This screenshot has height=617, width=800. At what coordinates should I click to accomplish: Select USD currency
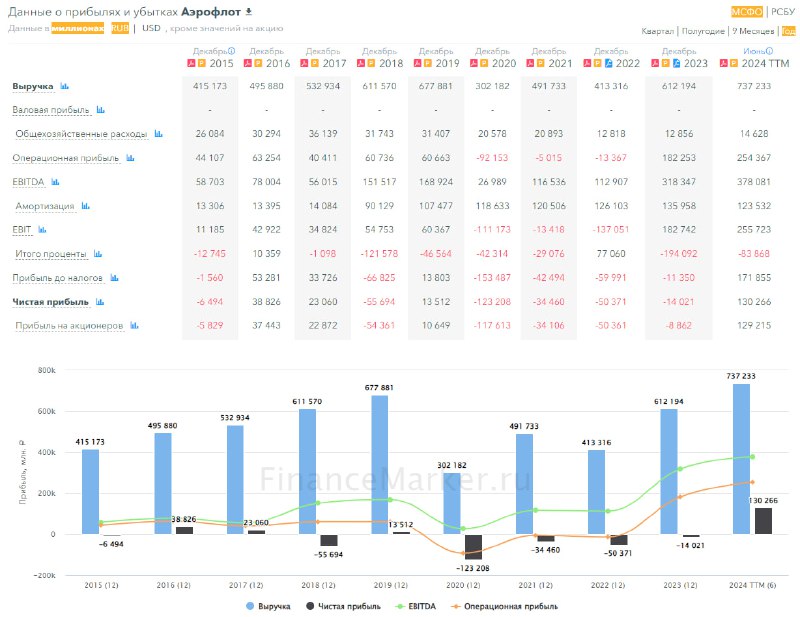point(151,28)
